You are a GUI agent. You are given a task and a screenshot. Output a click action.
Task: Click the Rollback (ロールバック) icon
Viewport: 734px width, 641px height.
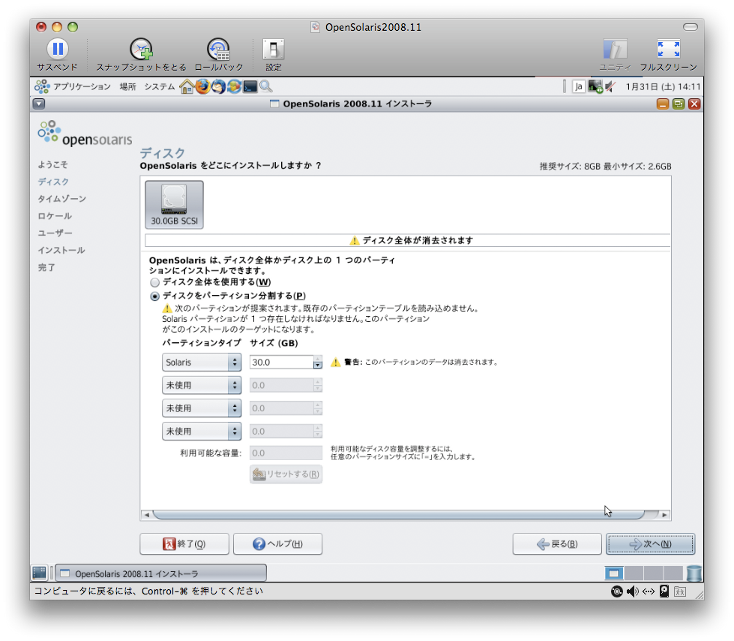tap(218, 49)
